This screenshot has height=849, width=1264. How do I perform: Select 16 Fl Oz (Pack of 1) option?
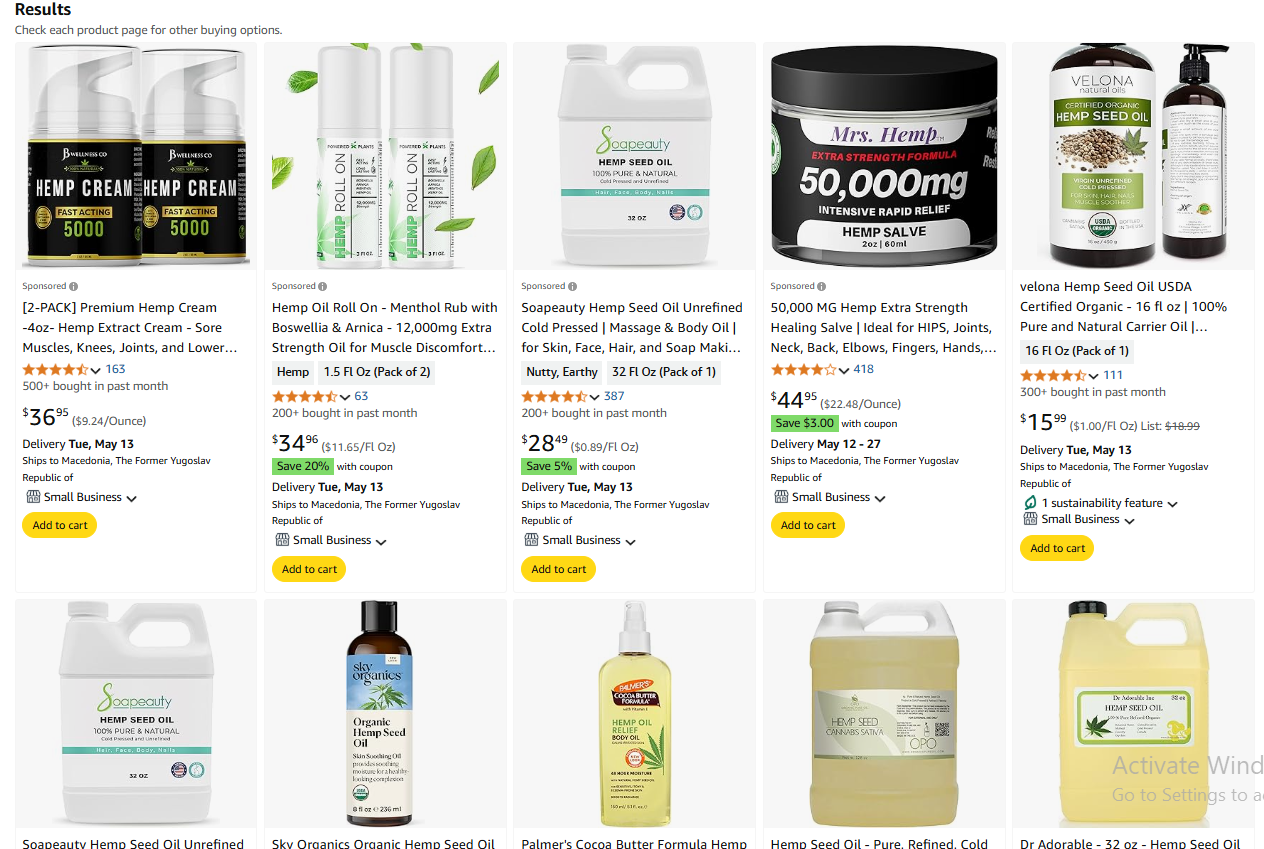[x=1077, y=351]
